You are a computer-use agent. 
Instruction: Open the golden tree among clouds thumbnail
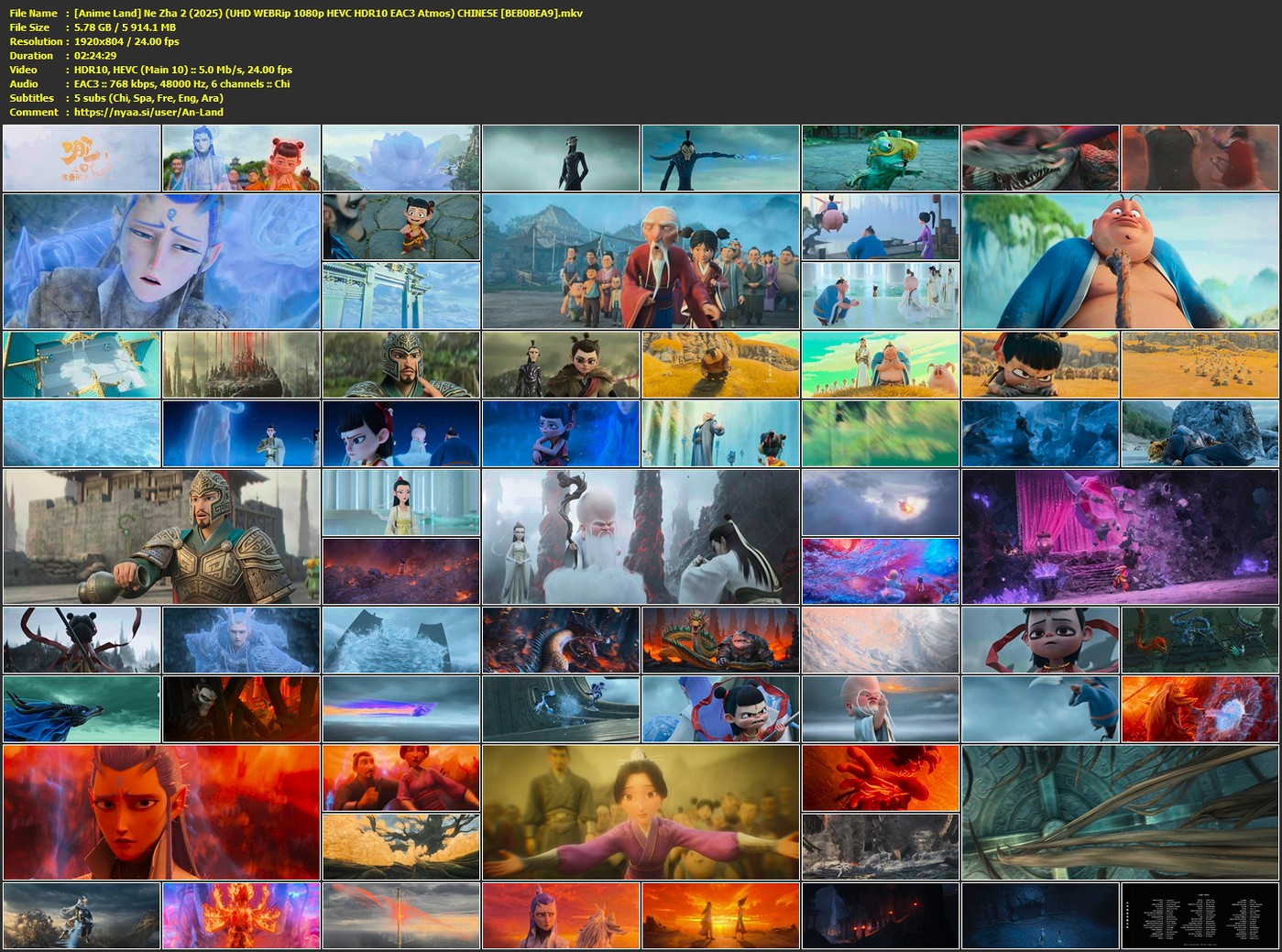pyautogui.click(x=401, y=847)
